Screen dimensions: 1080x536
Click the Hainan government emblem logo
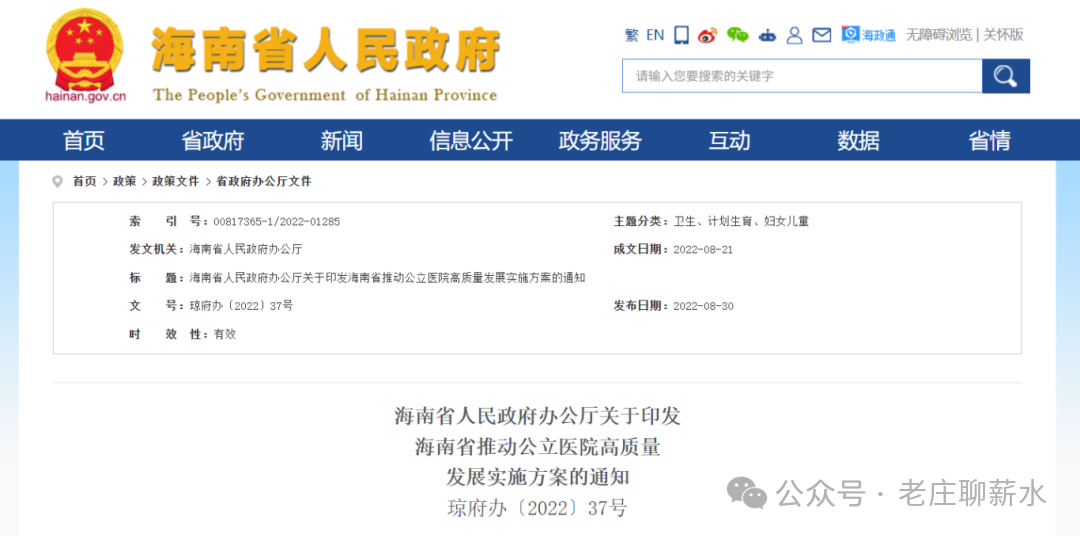85,49
